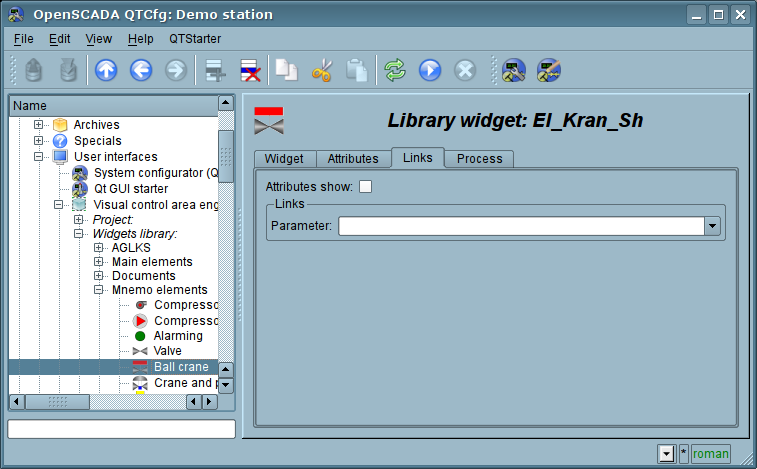Click the scissors Cut icon

click(321, 70)
